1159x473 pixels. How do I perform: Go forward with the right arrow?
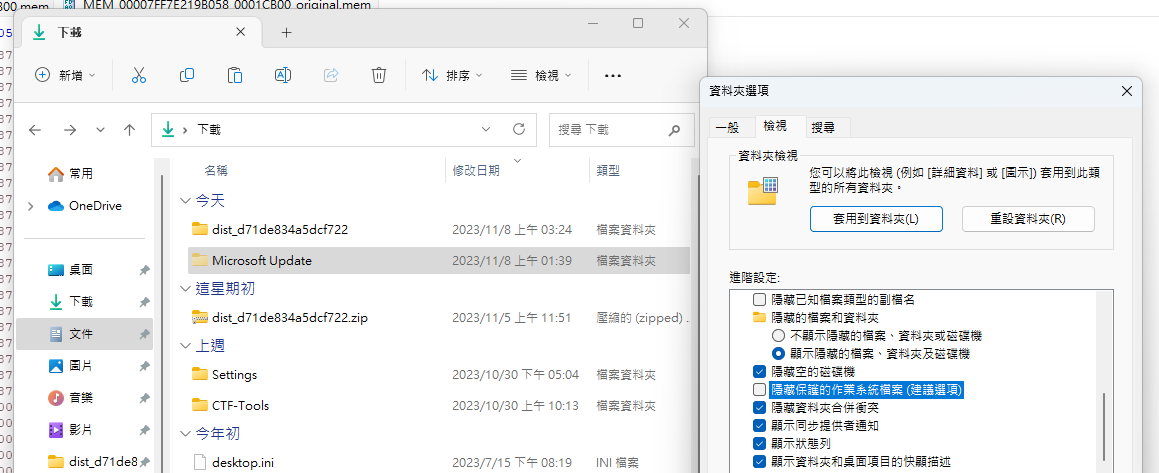click(69, 130)
